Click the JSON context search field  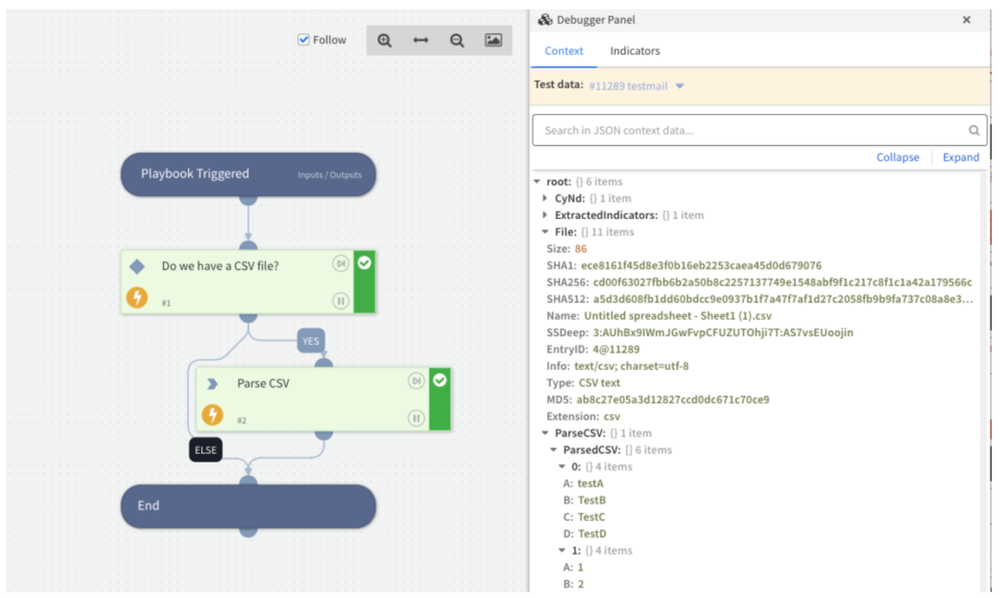tap(750, 130)
